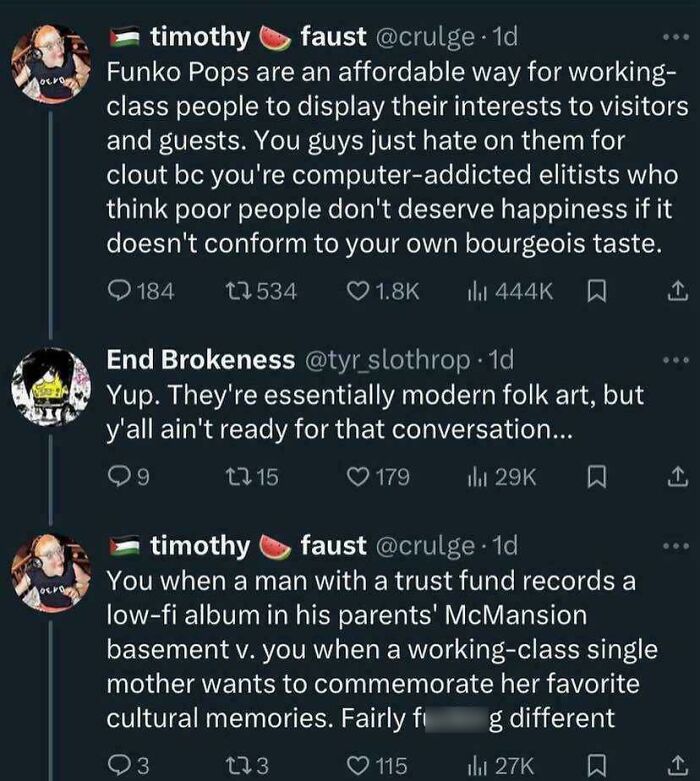
Task: Open more options on first tweet
Action: (x=676, y=37)
